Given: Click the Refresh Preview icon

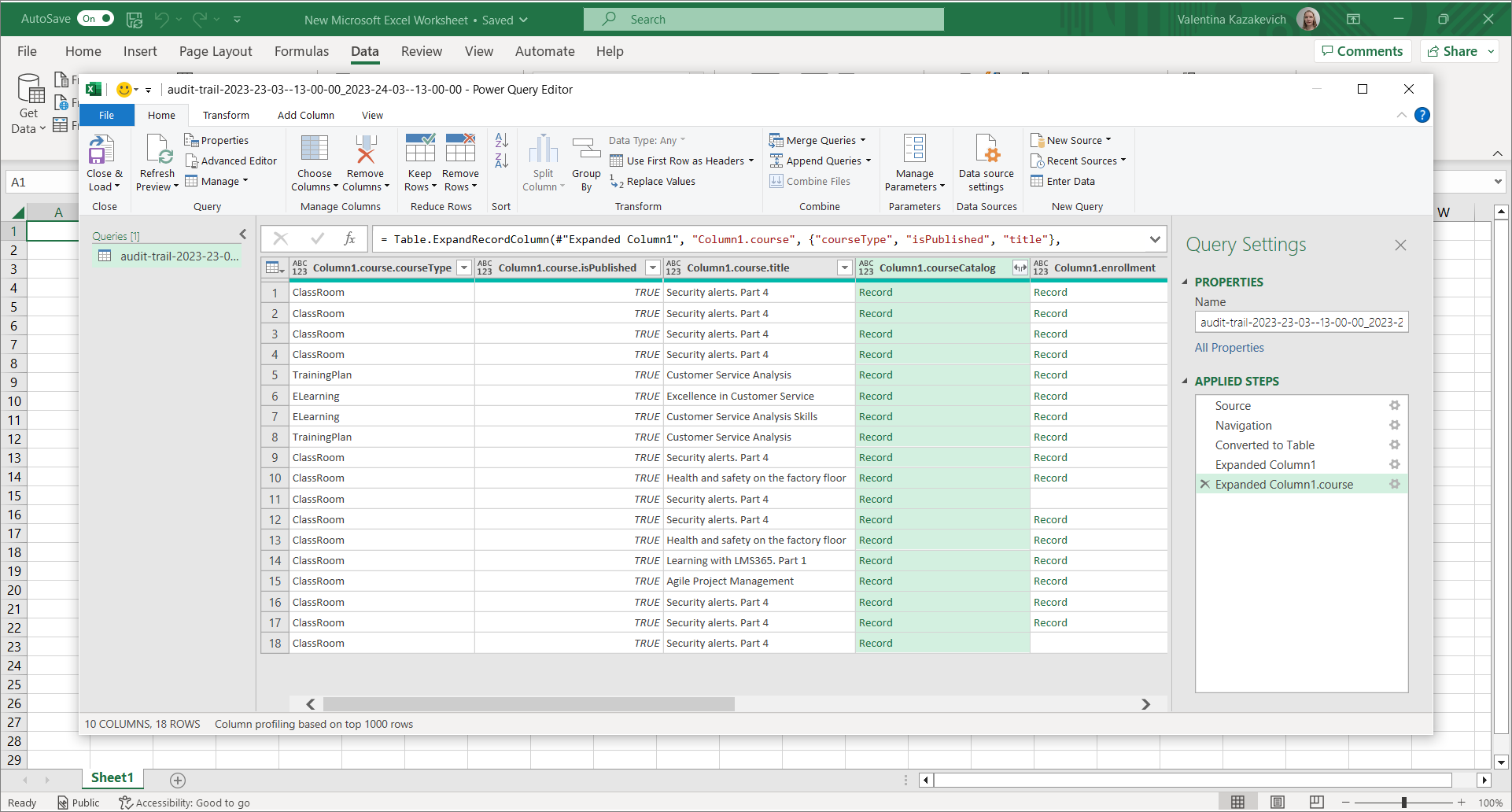Looking at the screenshot, I should 157,150.
